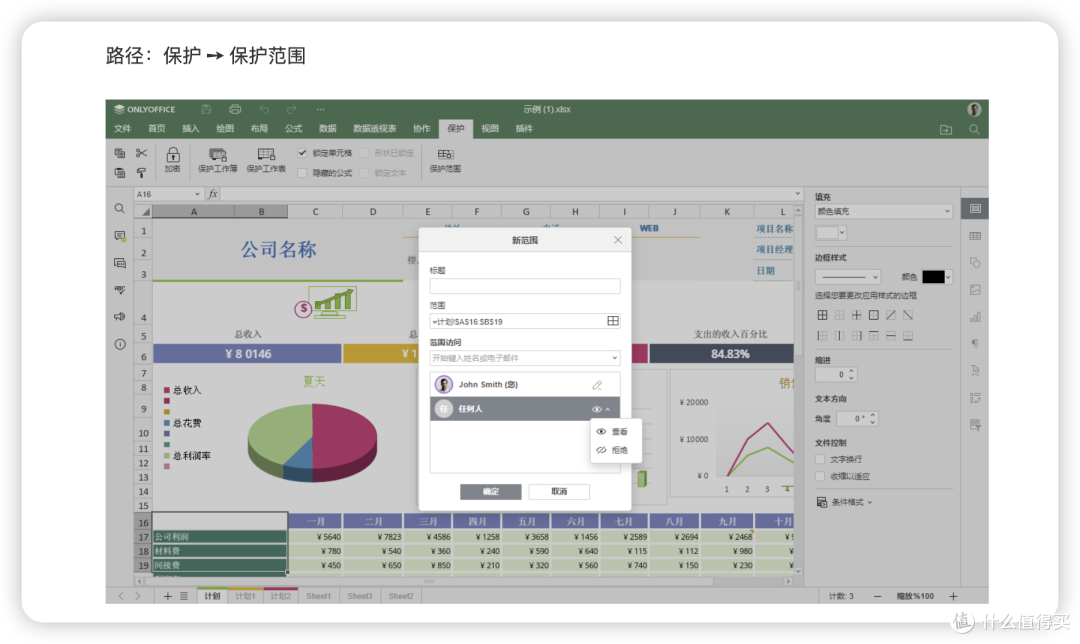Click the 保护范围 protect range icon

point(445,154)
